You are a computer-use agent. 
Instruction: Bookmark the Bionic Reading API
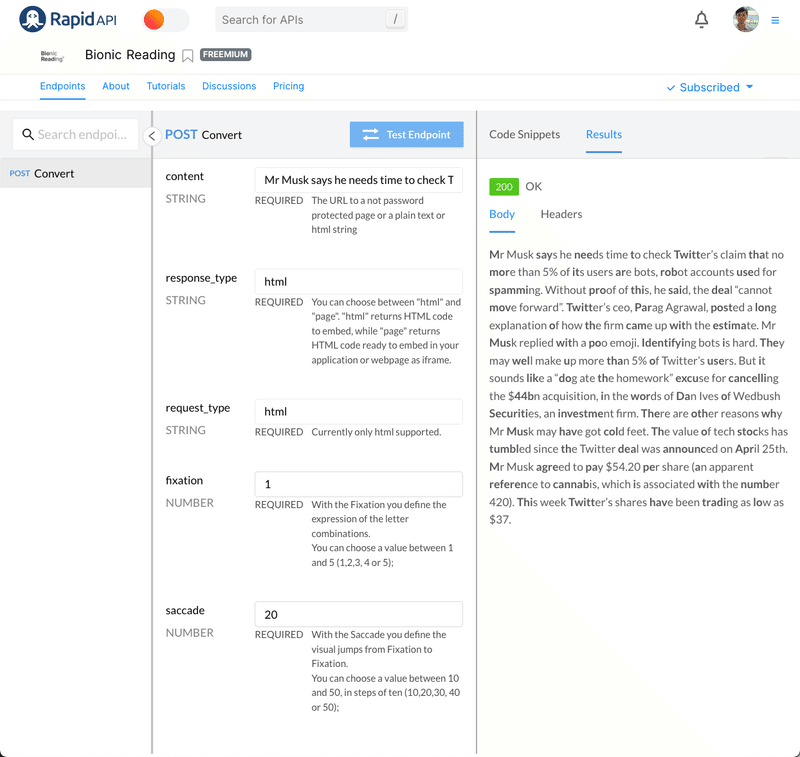tap(188, 56)
